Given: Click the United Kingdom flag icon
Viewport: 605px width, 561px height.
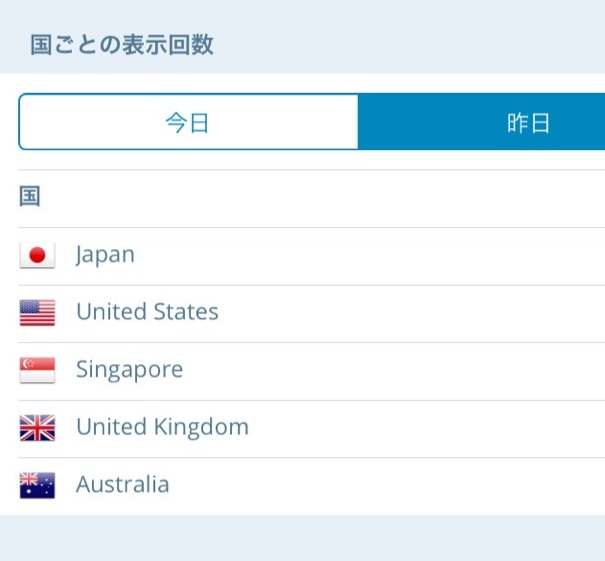Looking at the screenshot, I should click(x=37, y=428).
